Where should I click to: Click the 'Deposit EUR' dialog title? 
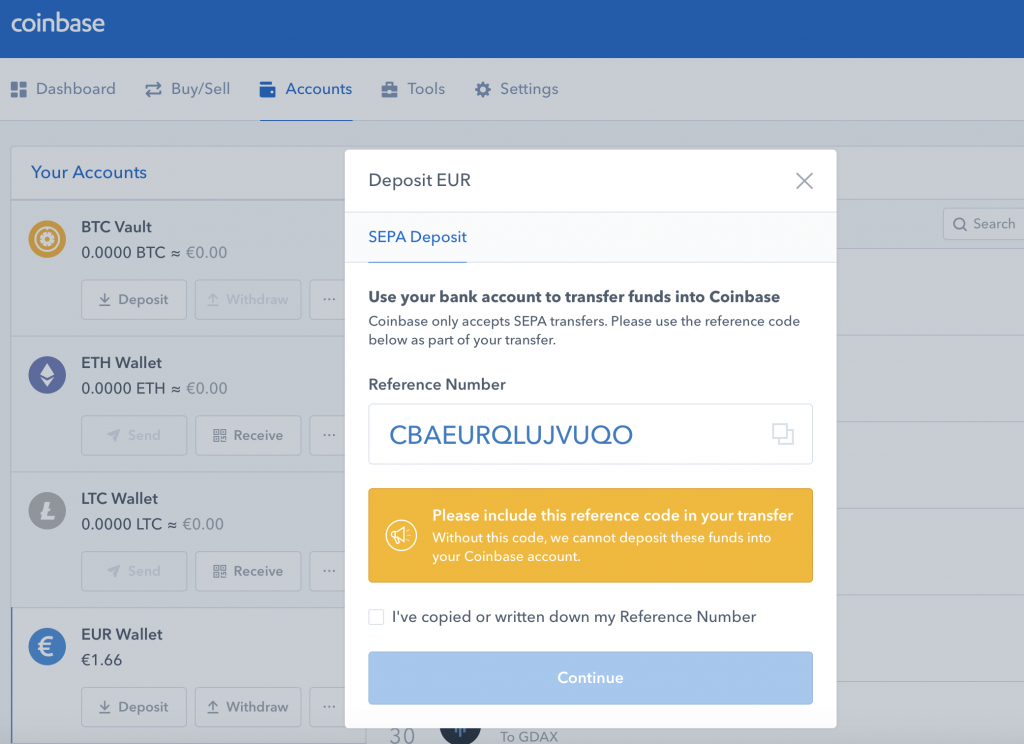coord(419,180)
